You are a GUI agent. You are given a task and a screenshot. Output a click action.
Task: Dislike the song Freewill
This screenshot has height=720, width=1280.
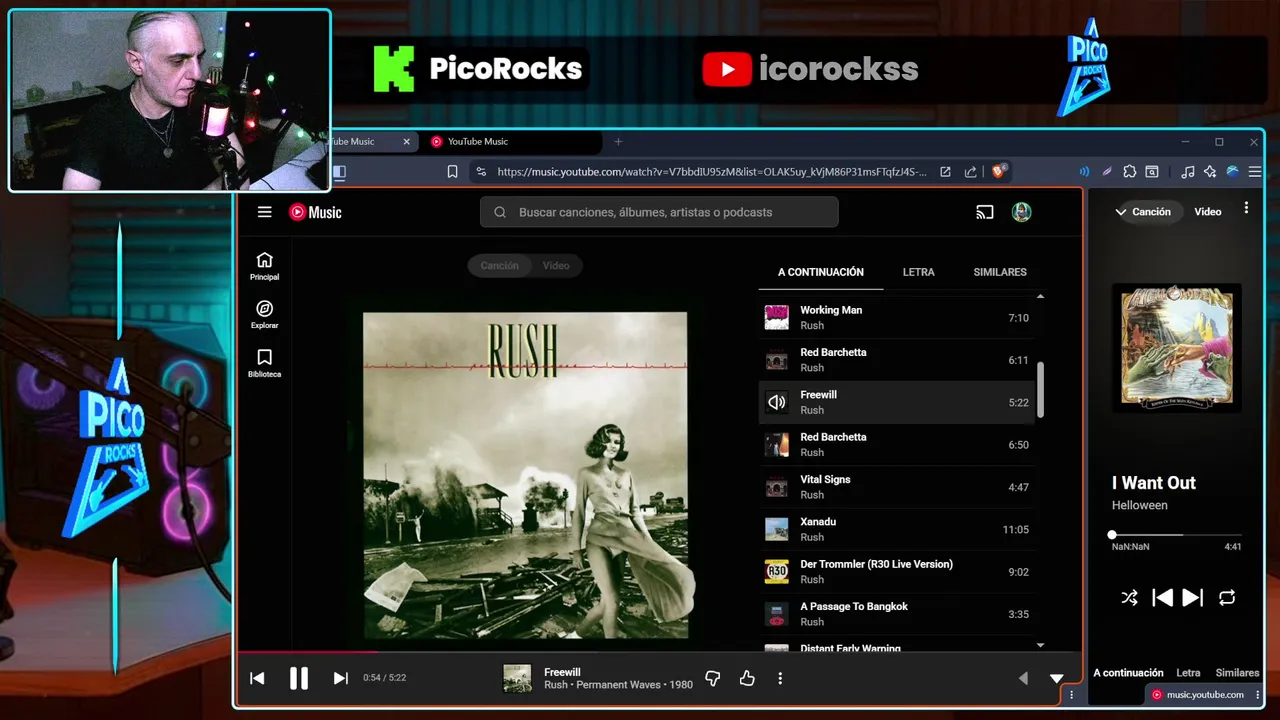click(713, 678)
